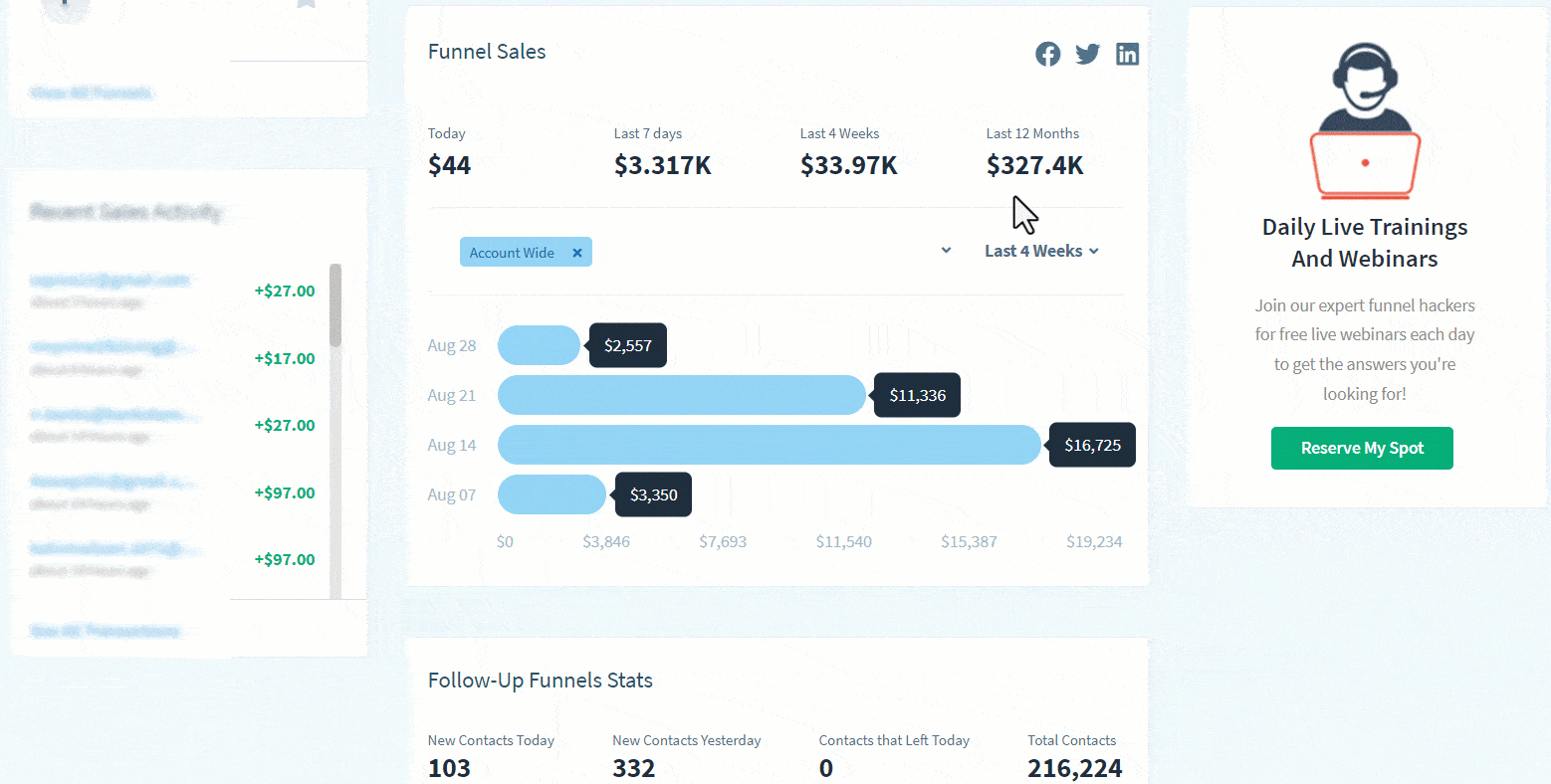Remove the Account Wide filter tag
Image resolution: width=1551 pixels, height=784 pixels.
pos(577,253)
